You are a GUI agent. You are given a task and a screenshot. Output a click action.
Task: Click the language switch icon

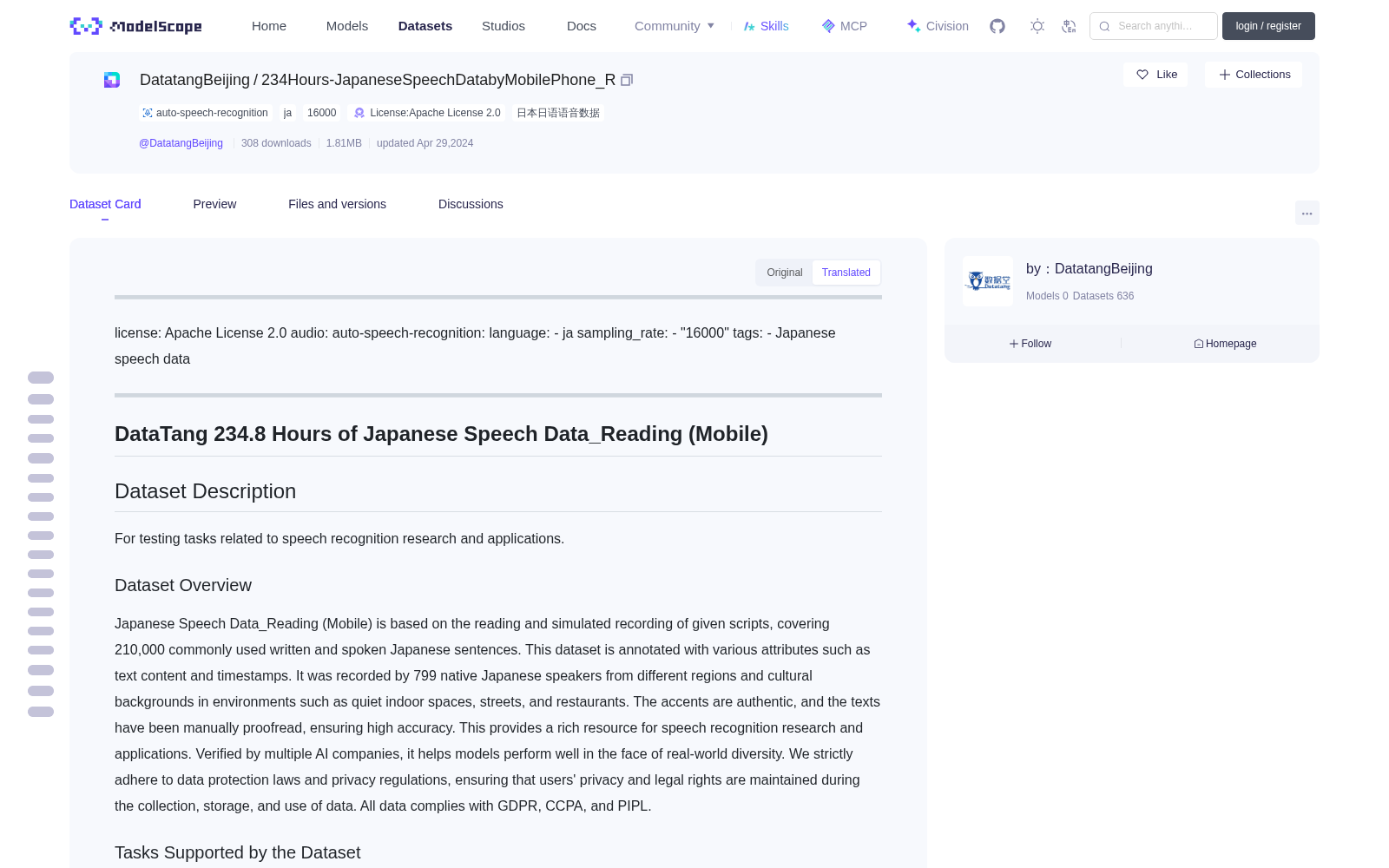coord(1070,26)
